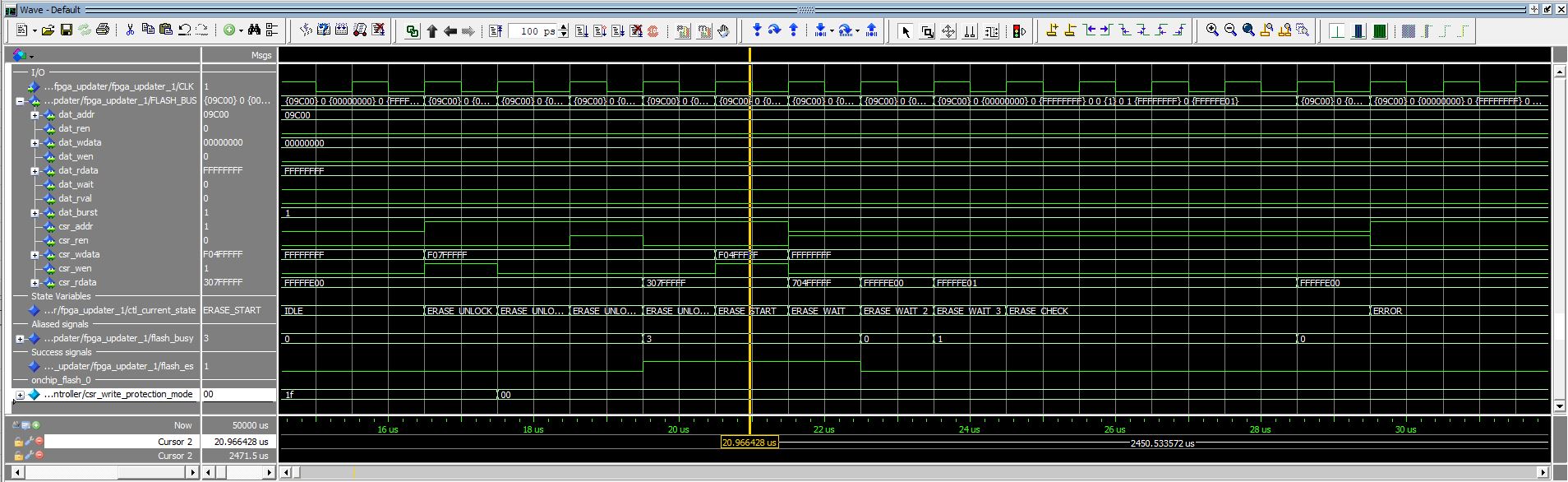Click the waveform horizontal scrollbar right arrow
The height and width of the screenshot is (482, 1568).
tap(1543, 472)
